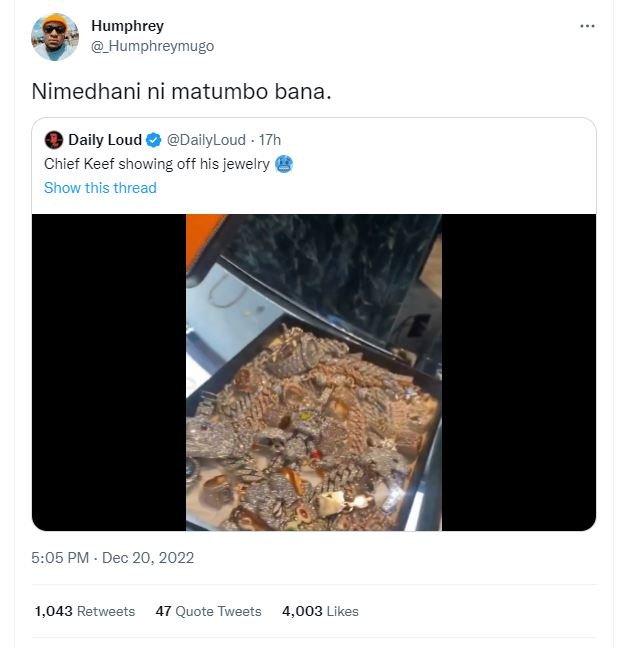Screen dimensions: 624x648
Task: Click the Daily Loud account avatar
Action: (54, 140)
